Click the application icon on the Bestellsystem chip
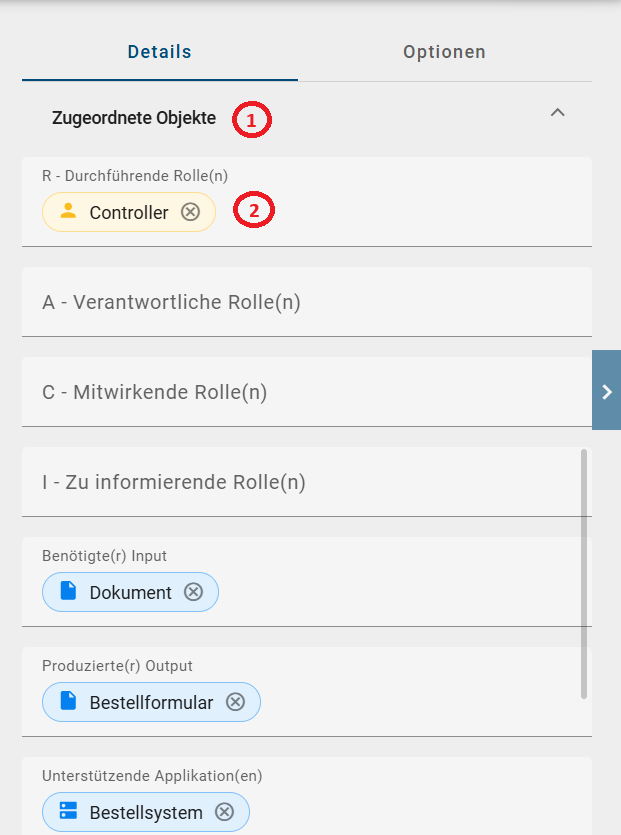The width and height of the screenshot is (621, 835). [66, 812]
